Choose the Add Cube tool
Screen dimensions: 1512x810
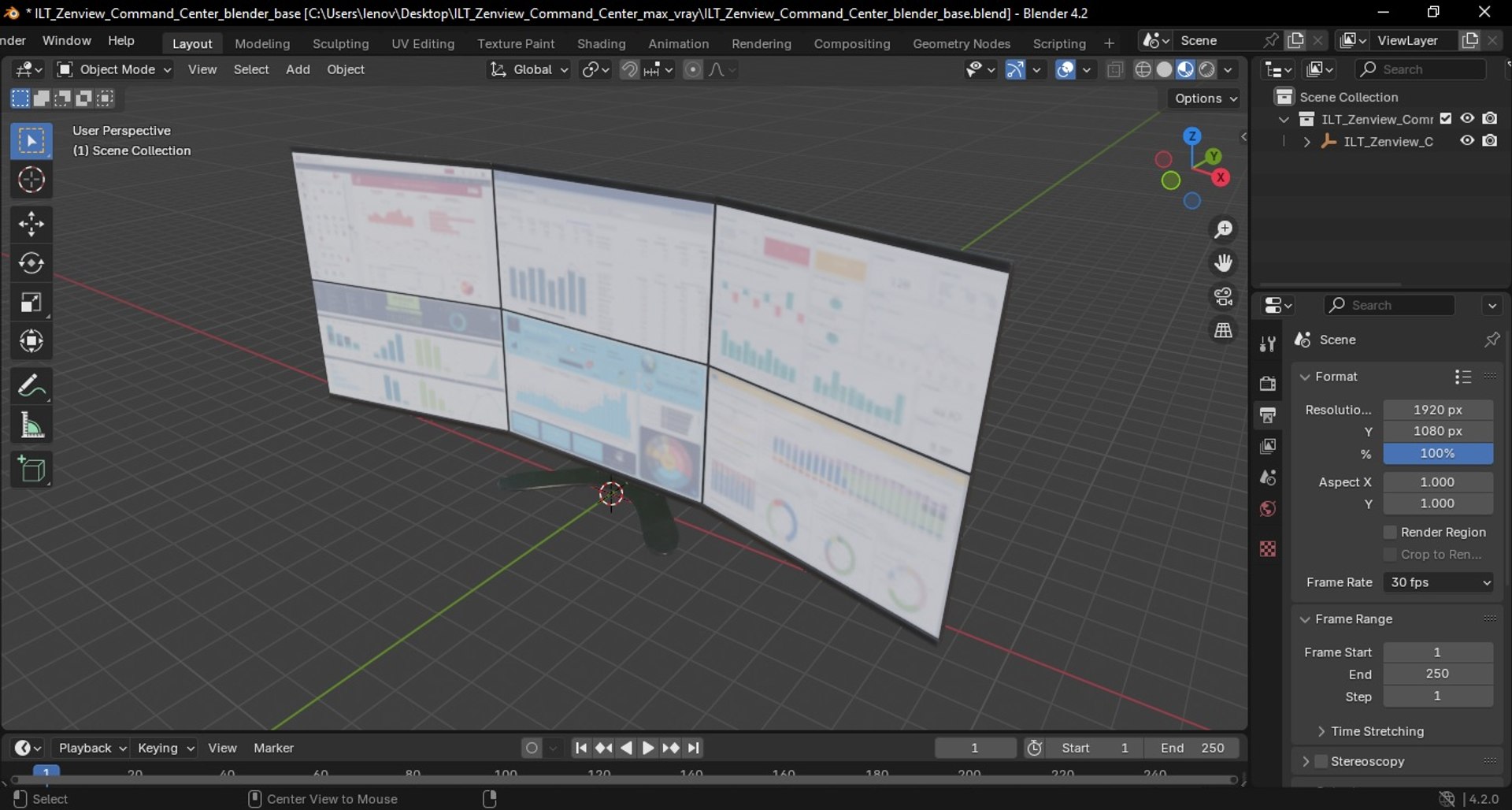31,470
